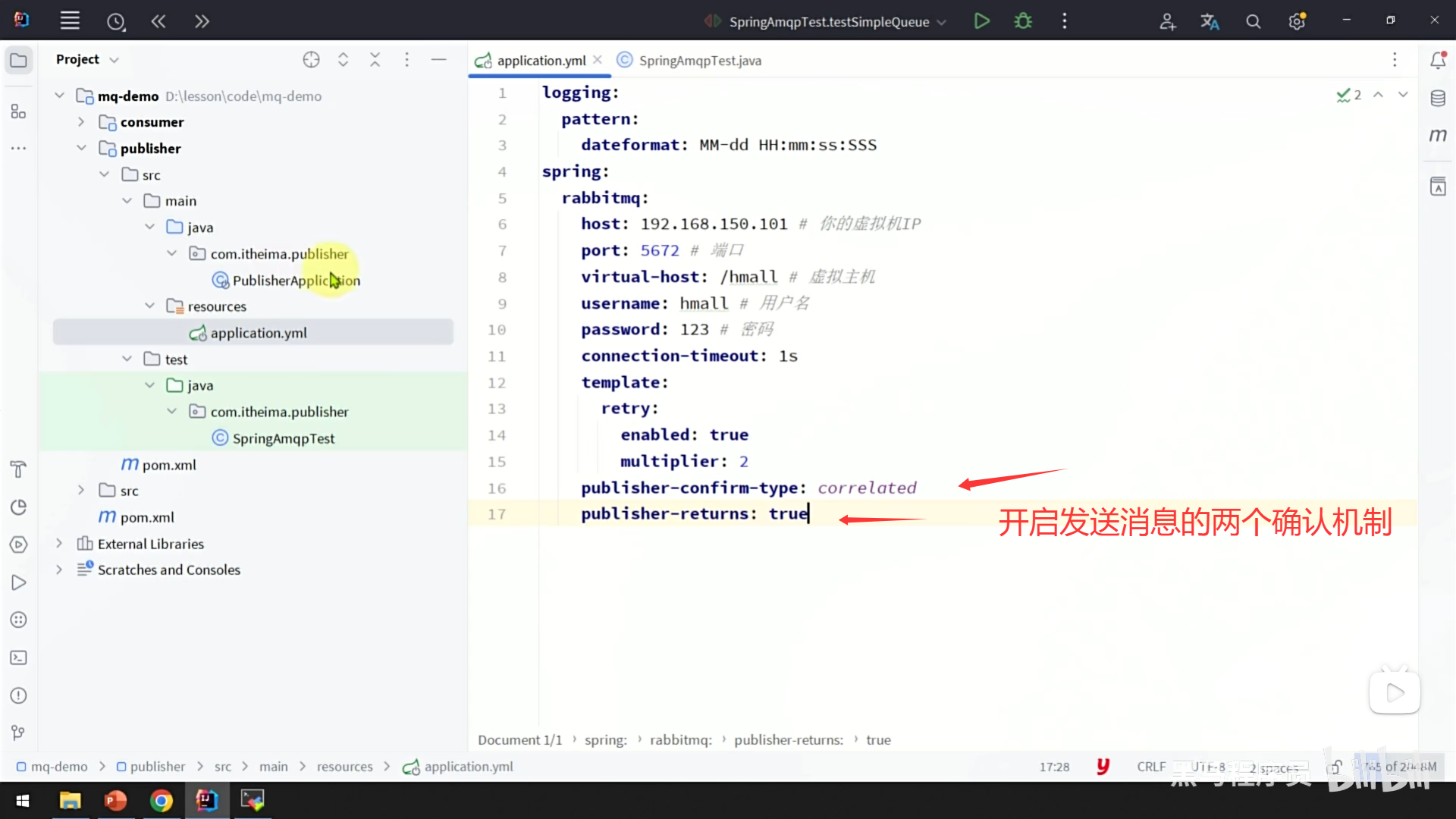1456x819 pixels.
Task: Toggle the Project tool window
Action: point(19,61)
